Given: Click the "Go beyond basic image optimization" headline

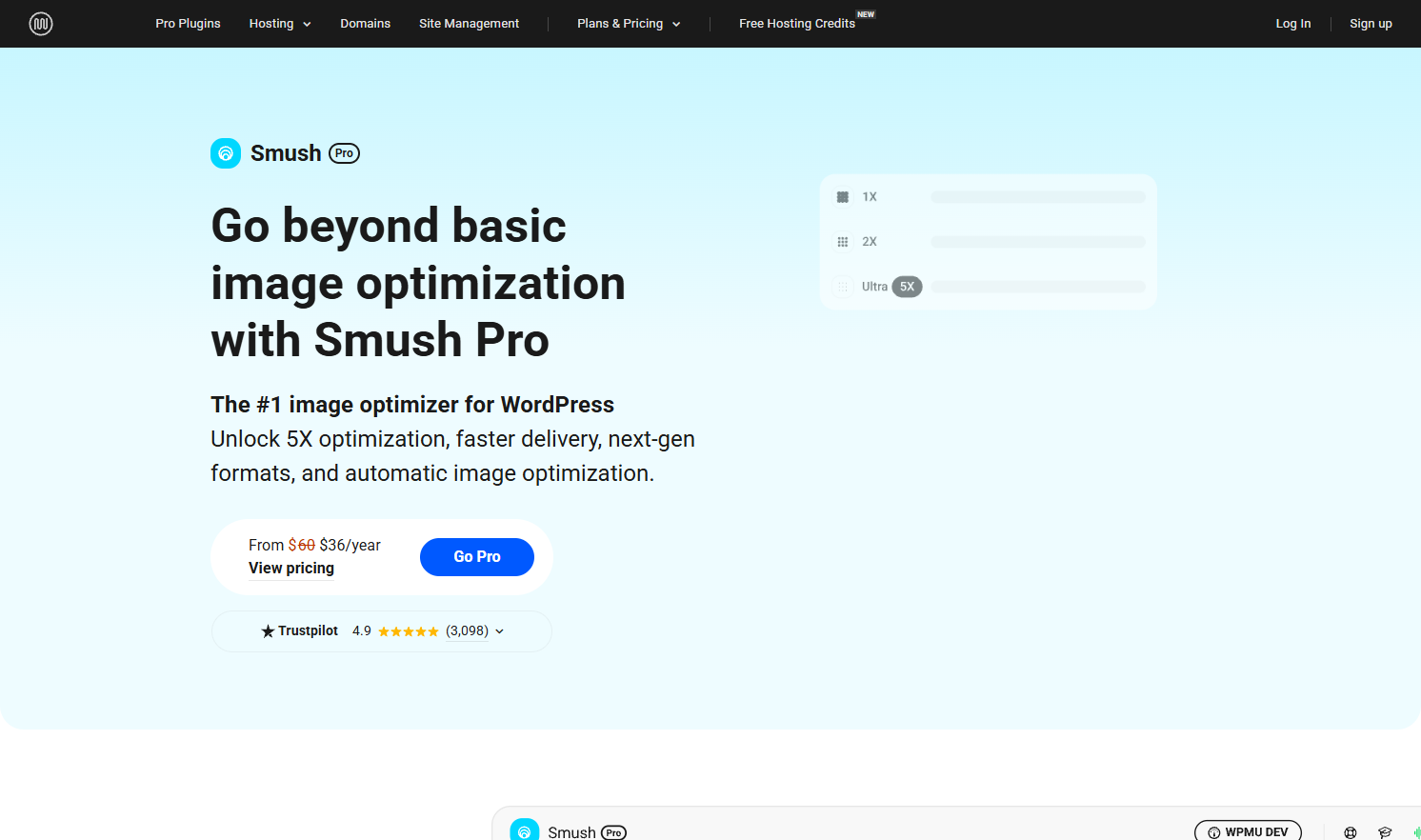Looking at the screenshot, I should (418, 283).
